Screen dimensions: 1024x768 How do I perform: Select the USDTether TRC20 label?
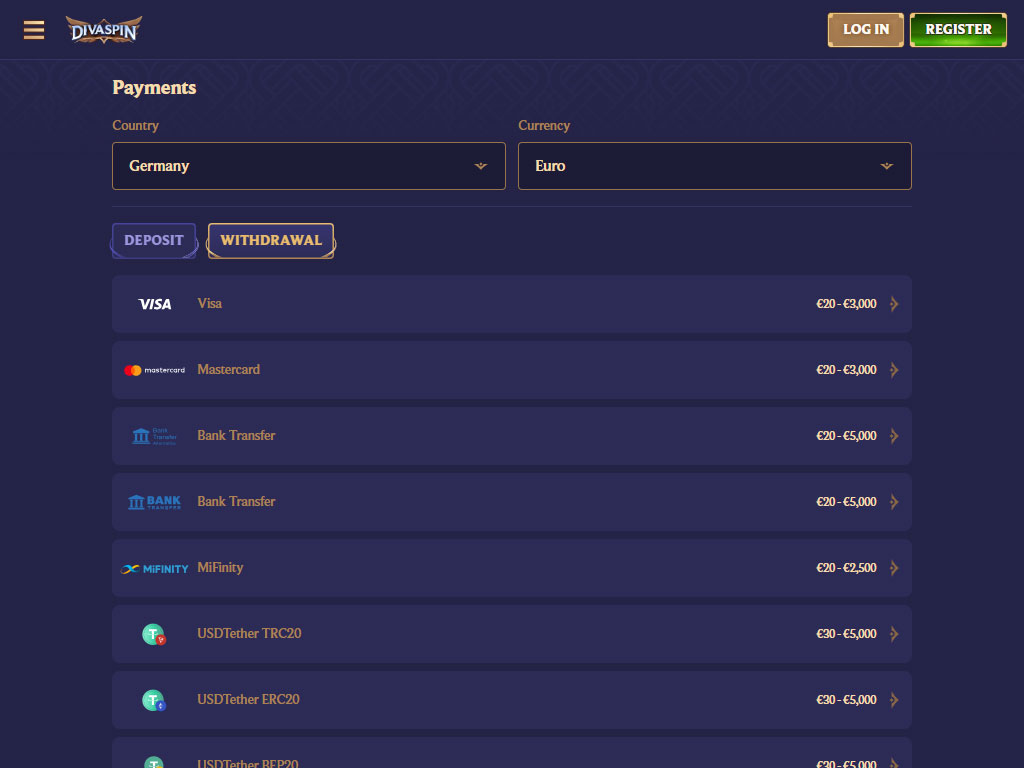click(x=249, y=633)
